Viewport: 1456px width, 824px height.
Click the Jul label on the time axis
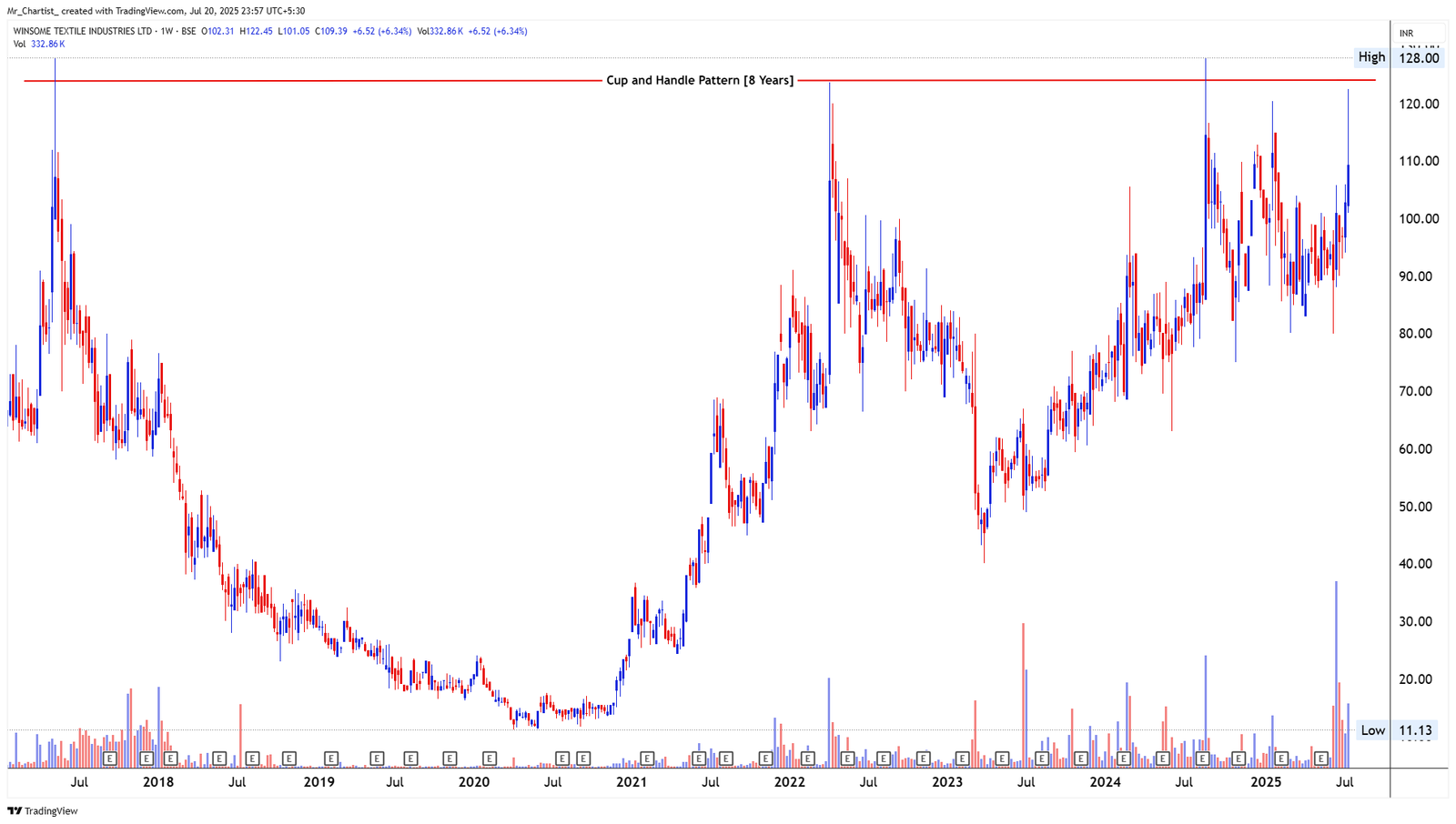pyautogui.click(x=80, y=781)
